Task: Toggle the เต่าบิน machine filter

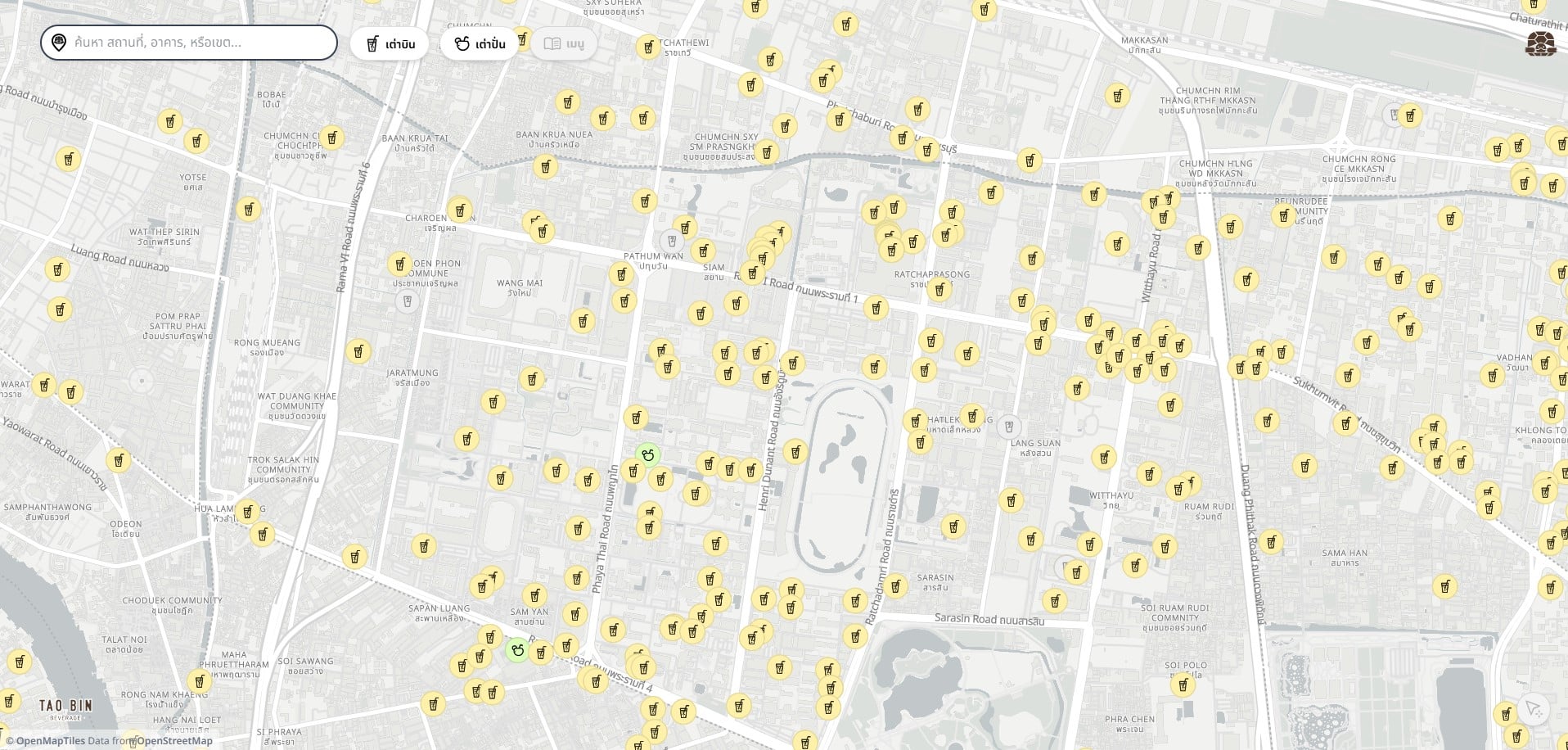Action: point(390,43)
